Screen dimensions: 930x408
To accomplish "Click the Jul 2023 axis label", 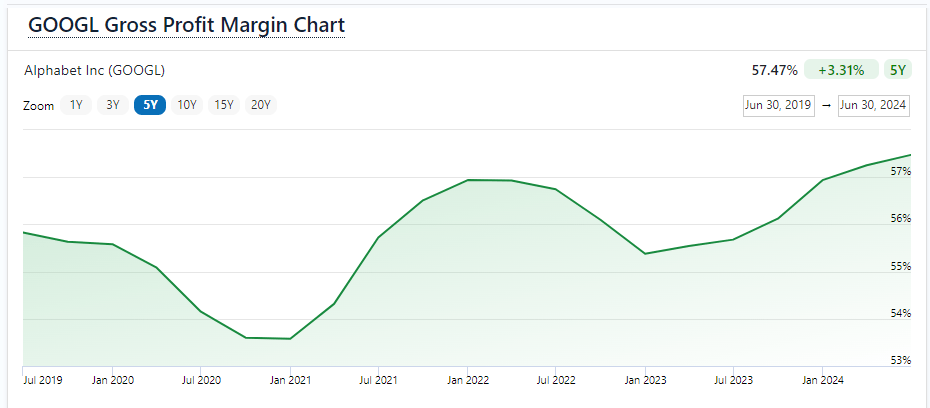I will coord(734,380).
